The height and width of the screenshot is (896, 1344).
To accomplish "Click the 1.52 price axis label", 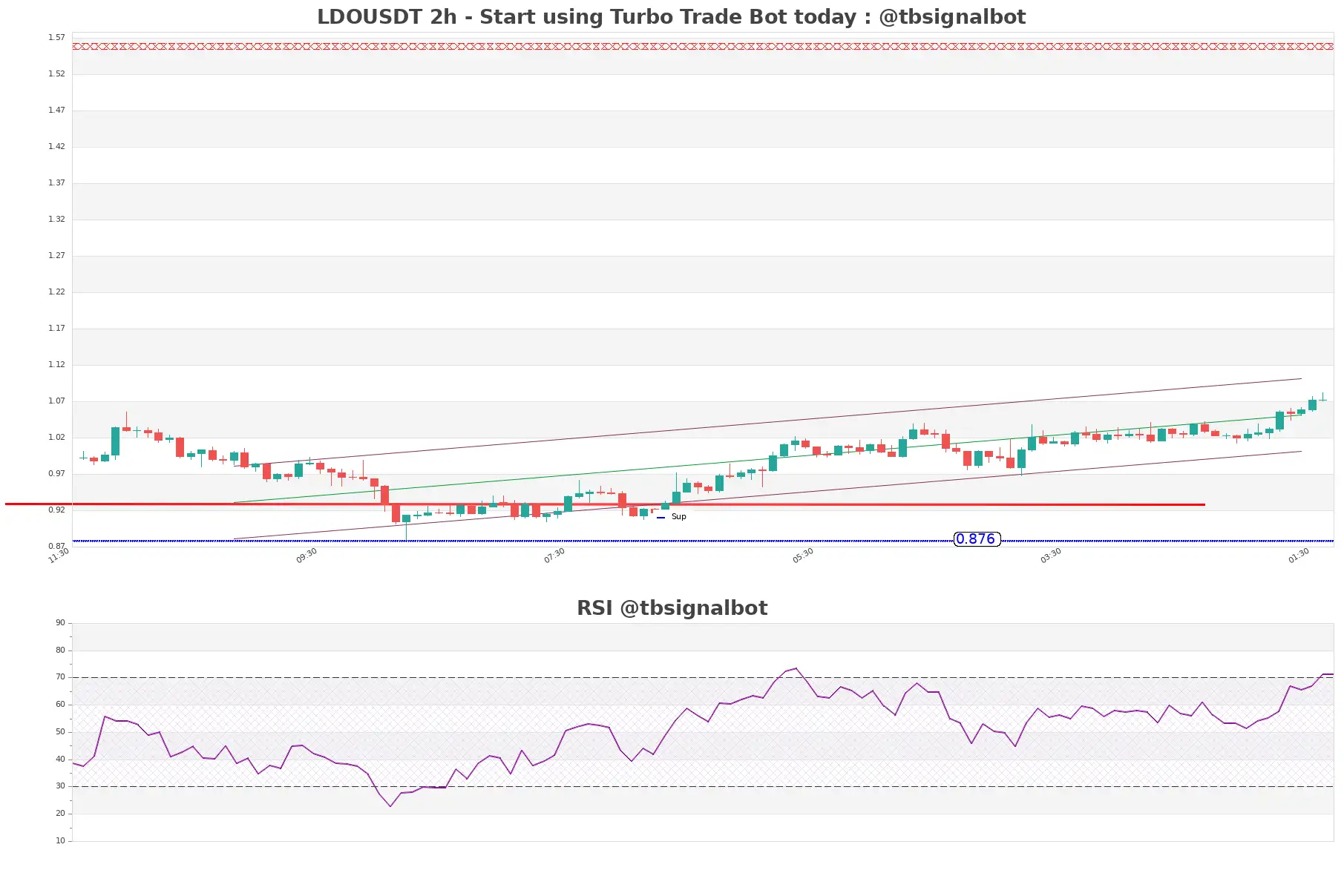I will point(56,73).
